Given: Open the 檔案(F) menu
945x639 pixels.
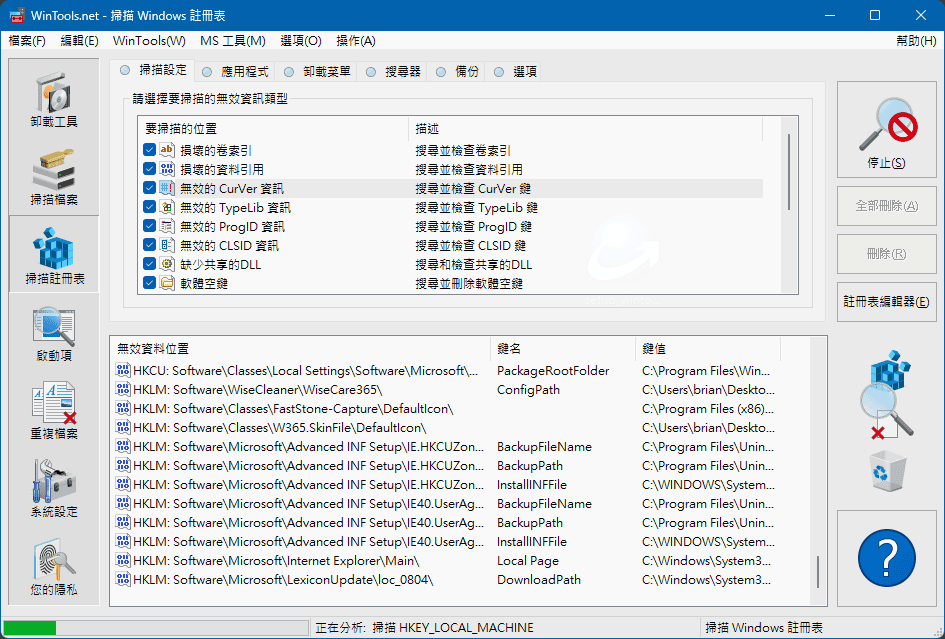Looking at the screenshot, I should click(27, 41).
